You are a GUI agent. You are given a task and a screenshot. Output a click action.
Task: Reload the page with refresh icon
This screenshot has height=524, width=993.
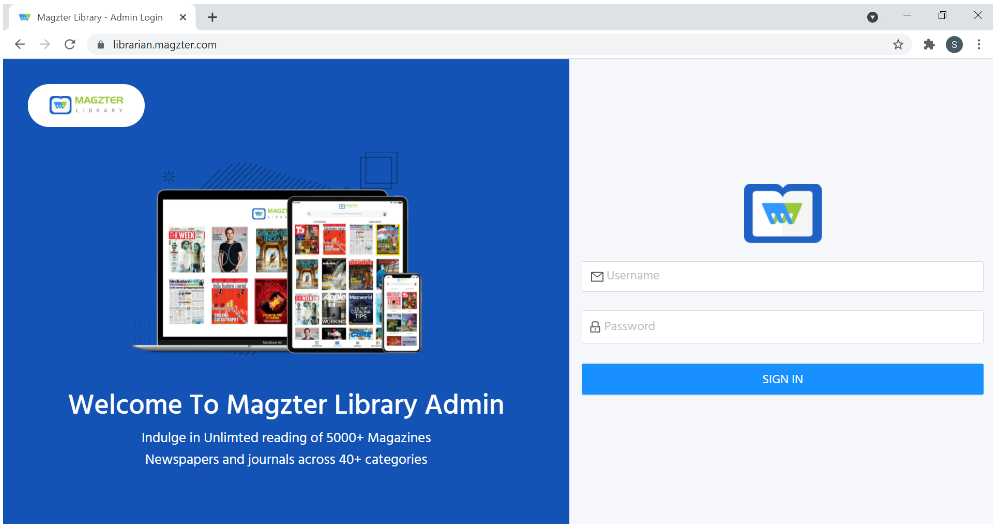point(70,44)
